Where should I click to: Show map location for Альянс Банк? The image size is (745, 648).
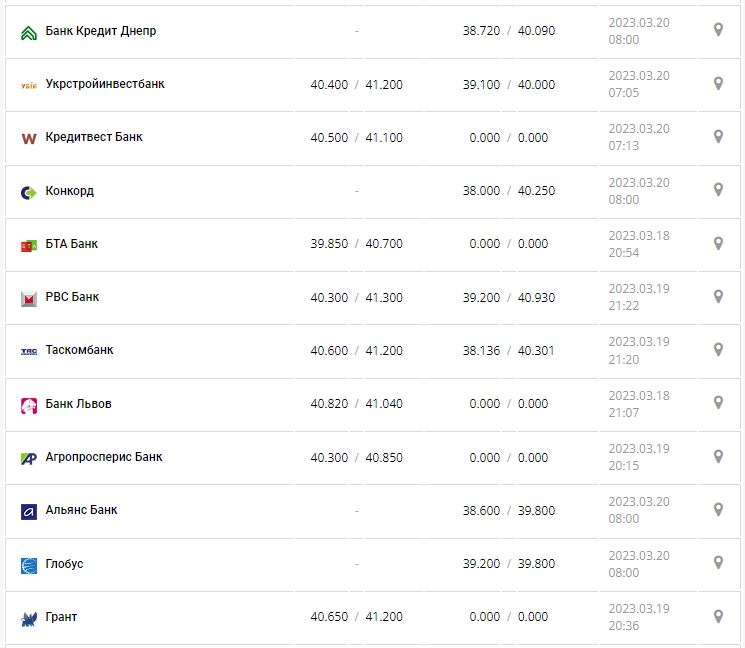pyautogui.click(x=717, y=509)
